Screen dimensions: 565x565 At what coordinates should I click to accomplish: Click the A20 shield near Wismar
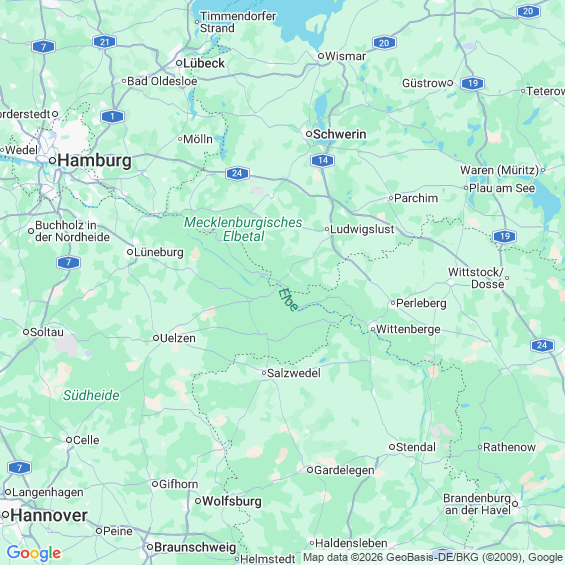pos(384,43)
